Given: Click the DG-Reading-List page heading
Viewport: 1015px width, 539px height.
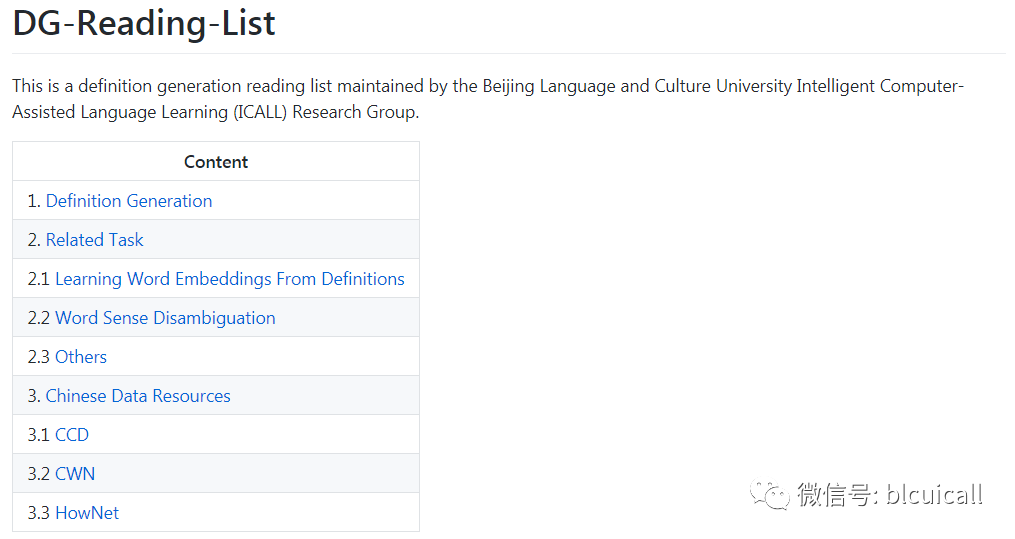Looking at the screenshot, I should 144,24.
